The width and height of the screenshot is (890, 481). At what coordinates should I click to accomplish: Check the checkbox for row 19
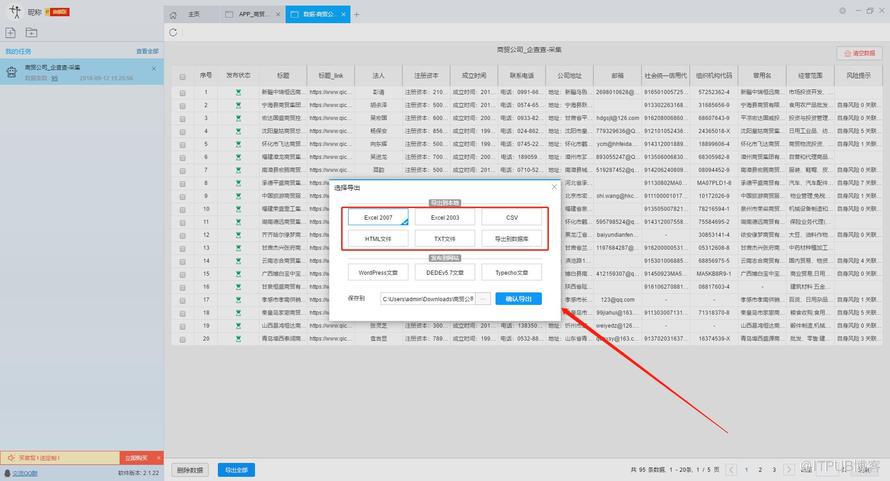[182, 327]
